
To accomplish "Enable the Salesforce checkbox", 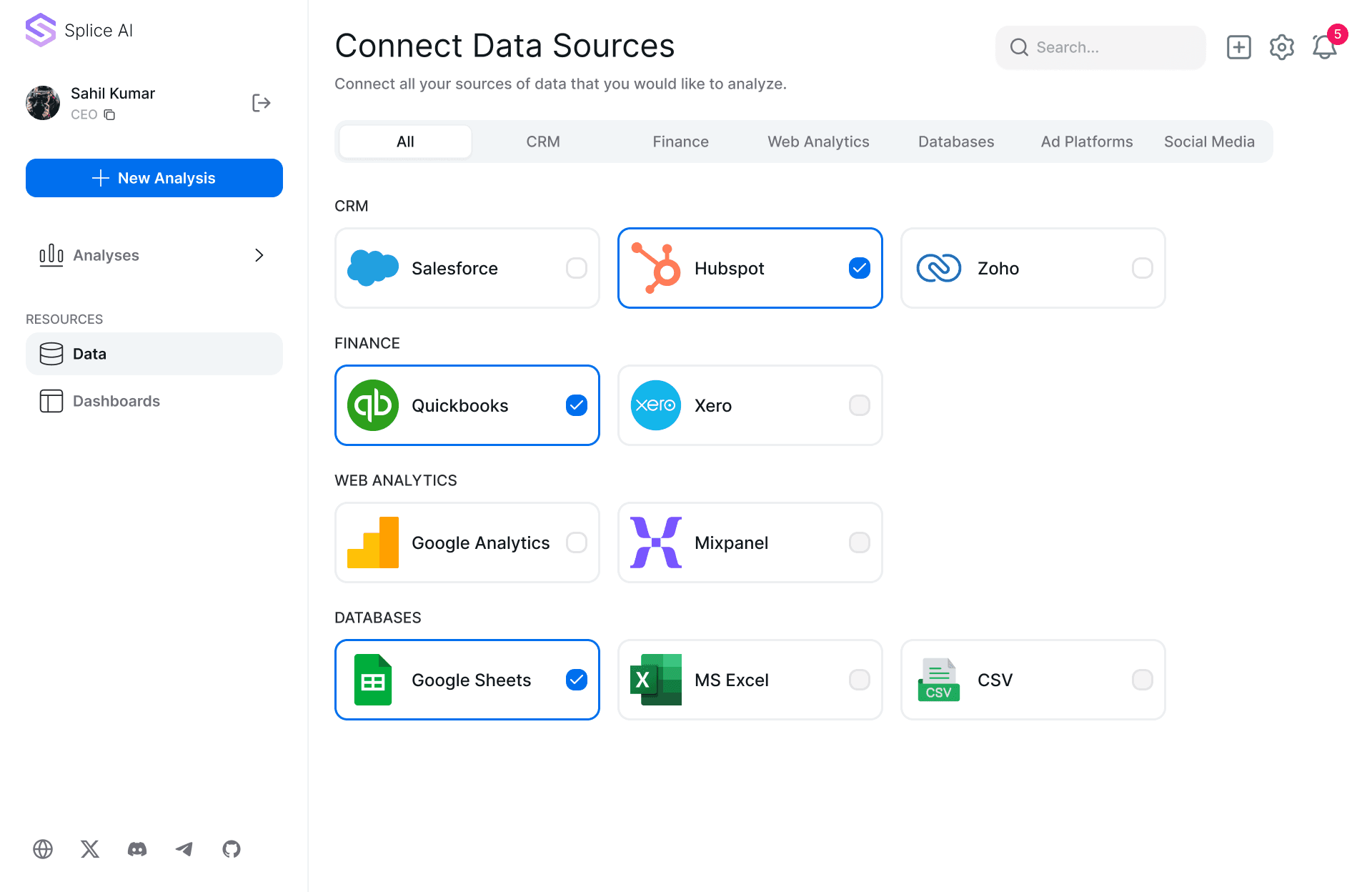I will coord(577,268).
